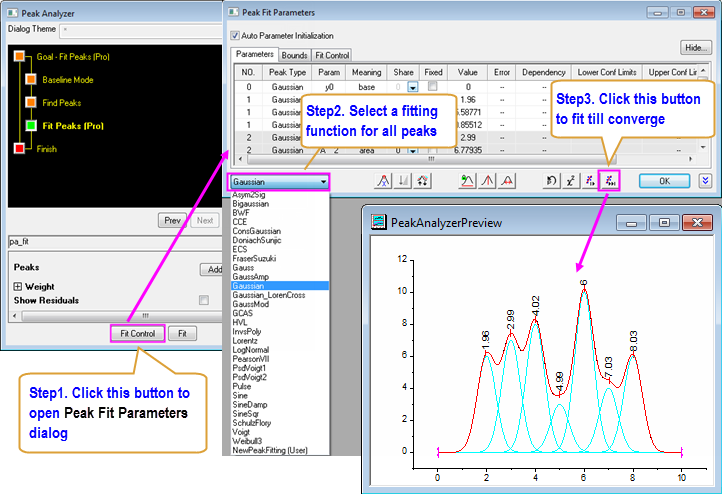Switch to the Bounds tab

tap(294, 56)
